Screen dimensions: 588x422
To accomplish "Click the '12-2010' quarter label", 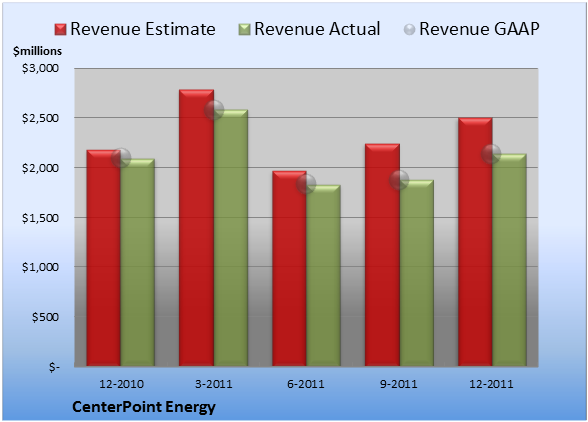I will click(x=121, y=384).
